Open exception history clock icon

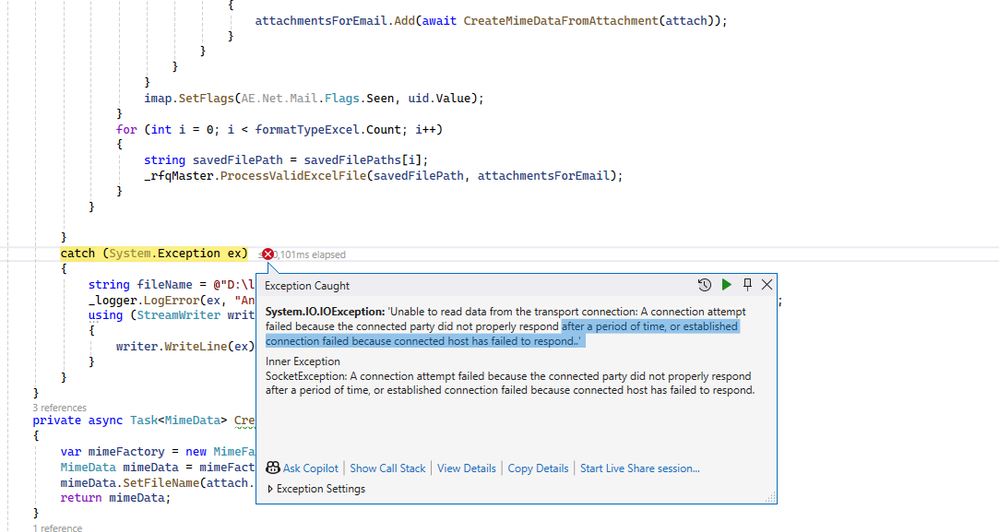tap(704, 285)
